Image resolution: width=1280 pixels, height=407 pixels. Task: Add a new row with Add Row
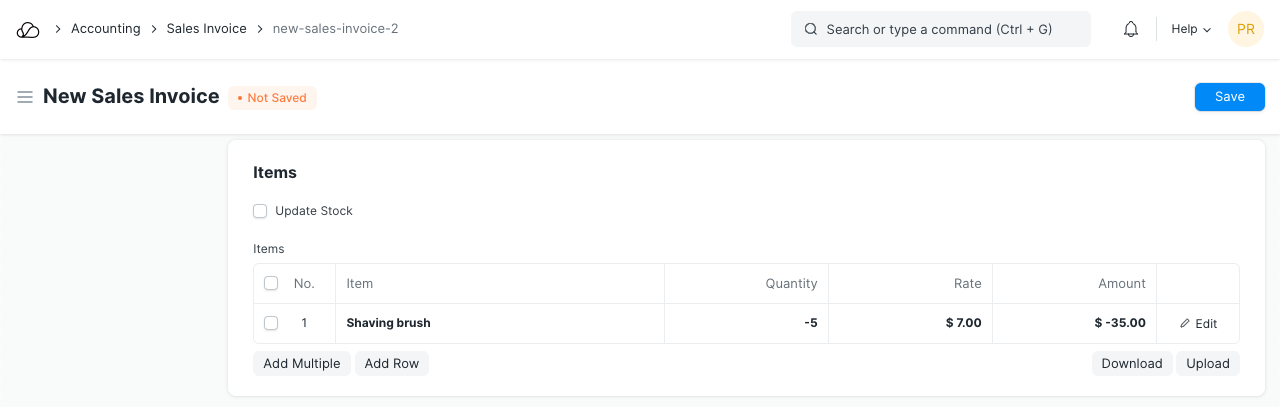(x=391, y=364)
